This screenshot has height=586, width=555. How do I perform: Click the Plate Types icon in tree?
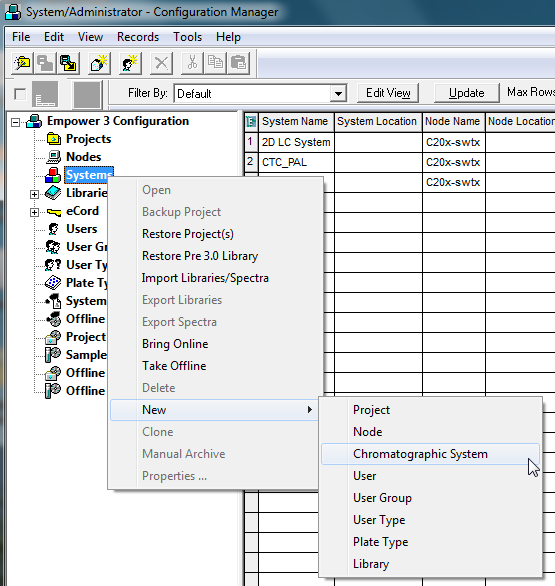pos(53,283)
